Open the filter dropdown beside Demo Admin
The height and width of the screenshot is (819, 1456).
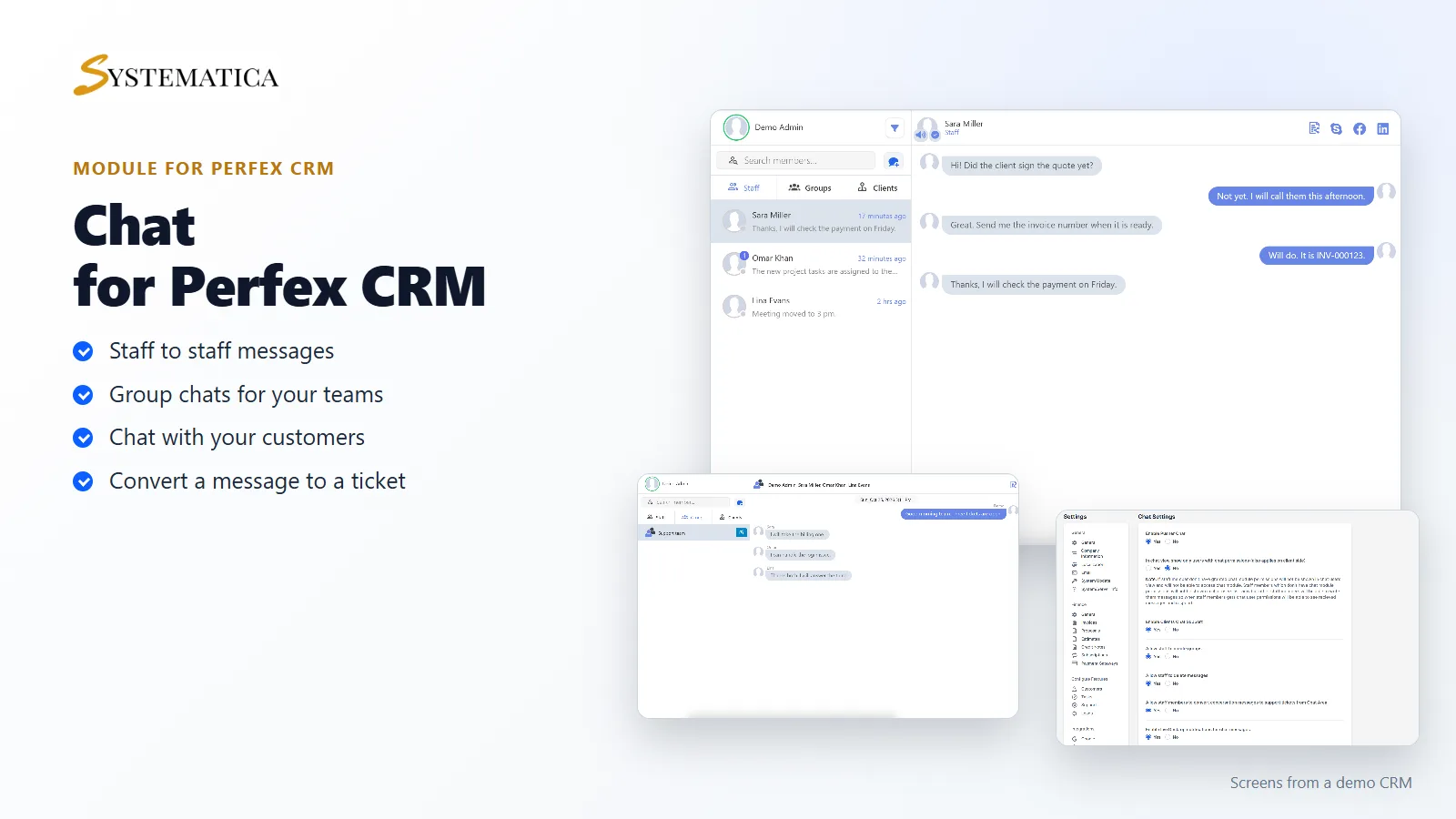895,128
